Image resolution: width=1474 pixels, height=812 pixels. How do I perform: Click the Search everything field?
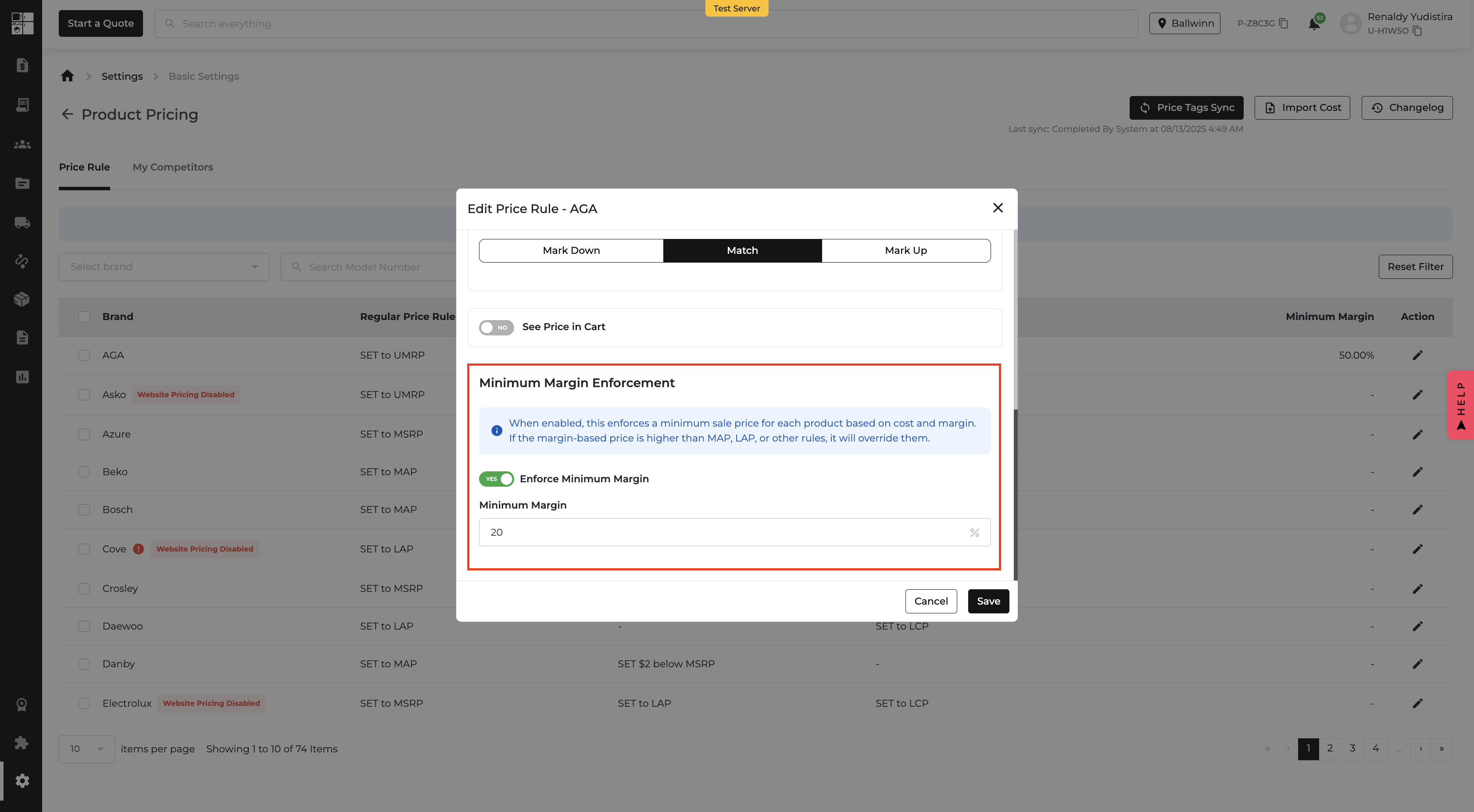click(646, 23)
